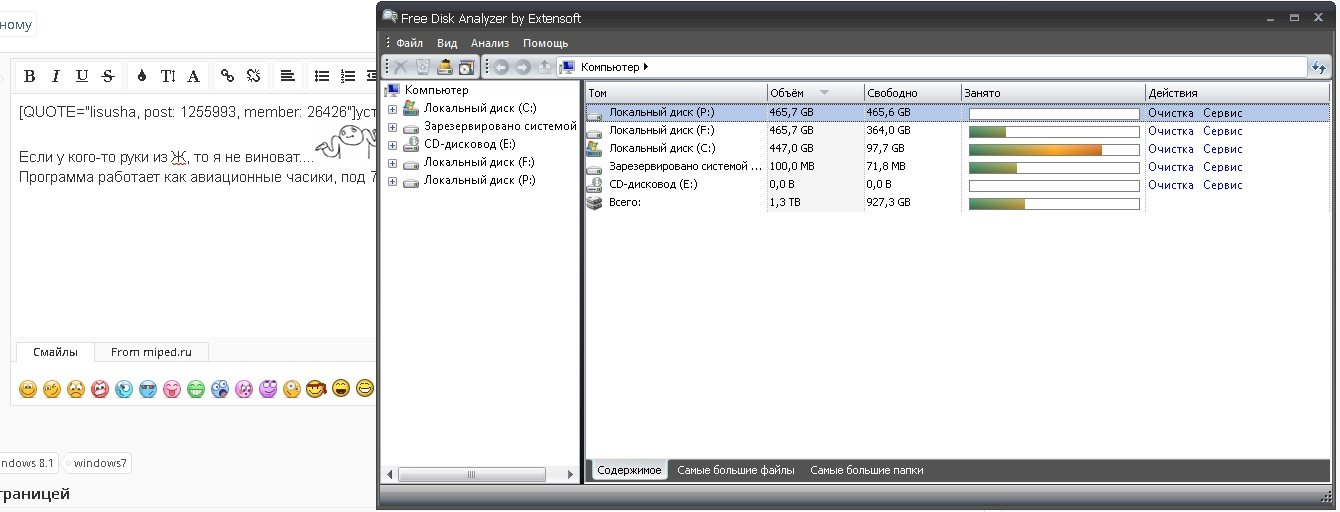
Task: Click Сервис for CD-дисковод (E:) row
Action: [x=1223, y=185]
